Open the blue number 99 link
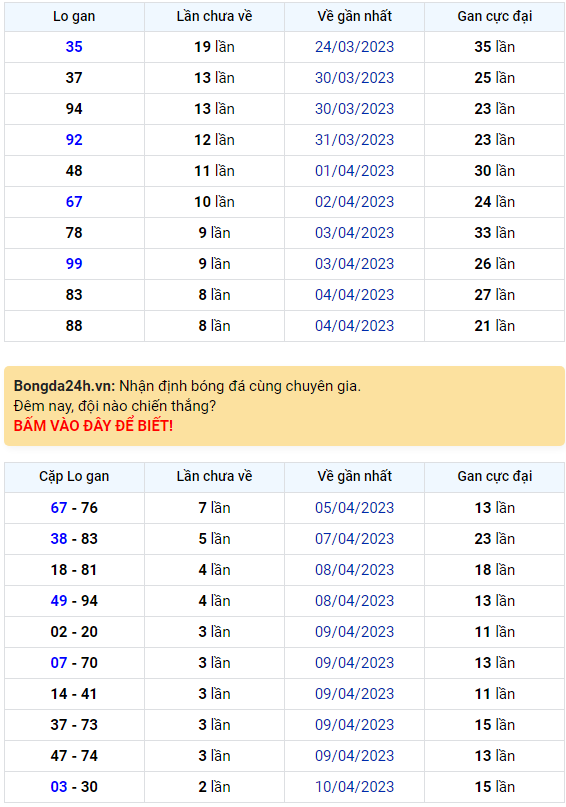566x807 pixels. (74, 264)
